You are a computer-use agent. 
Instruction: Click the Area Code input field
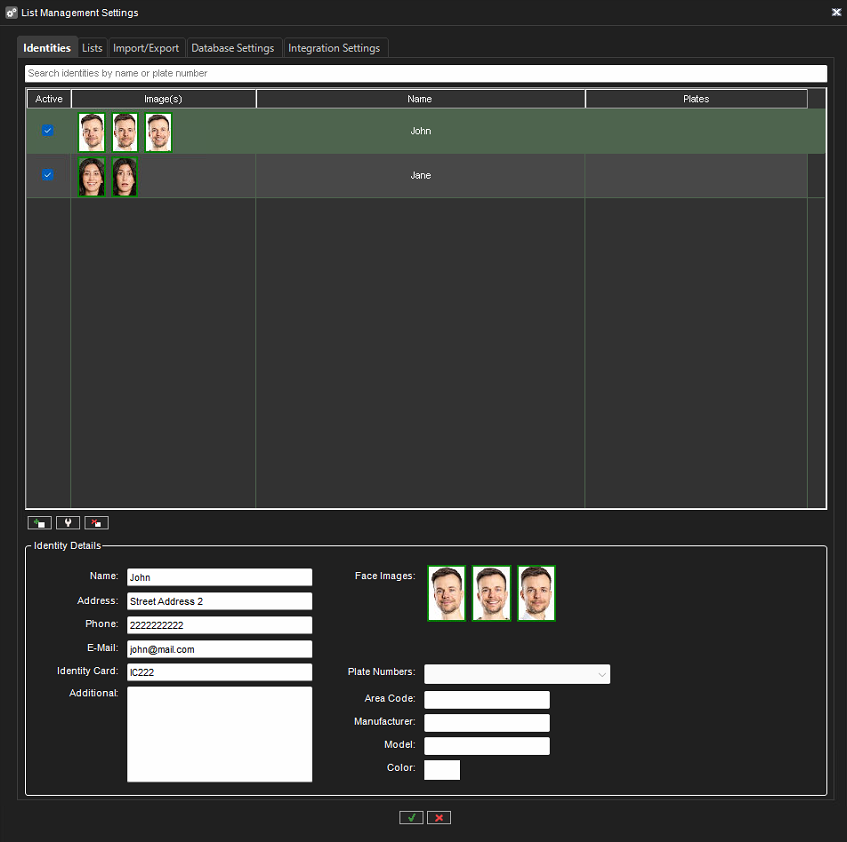click(487, 699)
